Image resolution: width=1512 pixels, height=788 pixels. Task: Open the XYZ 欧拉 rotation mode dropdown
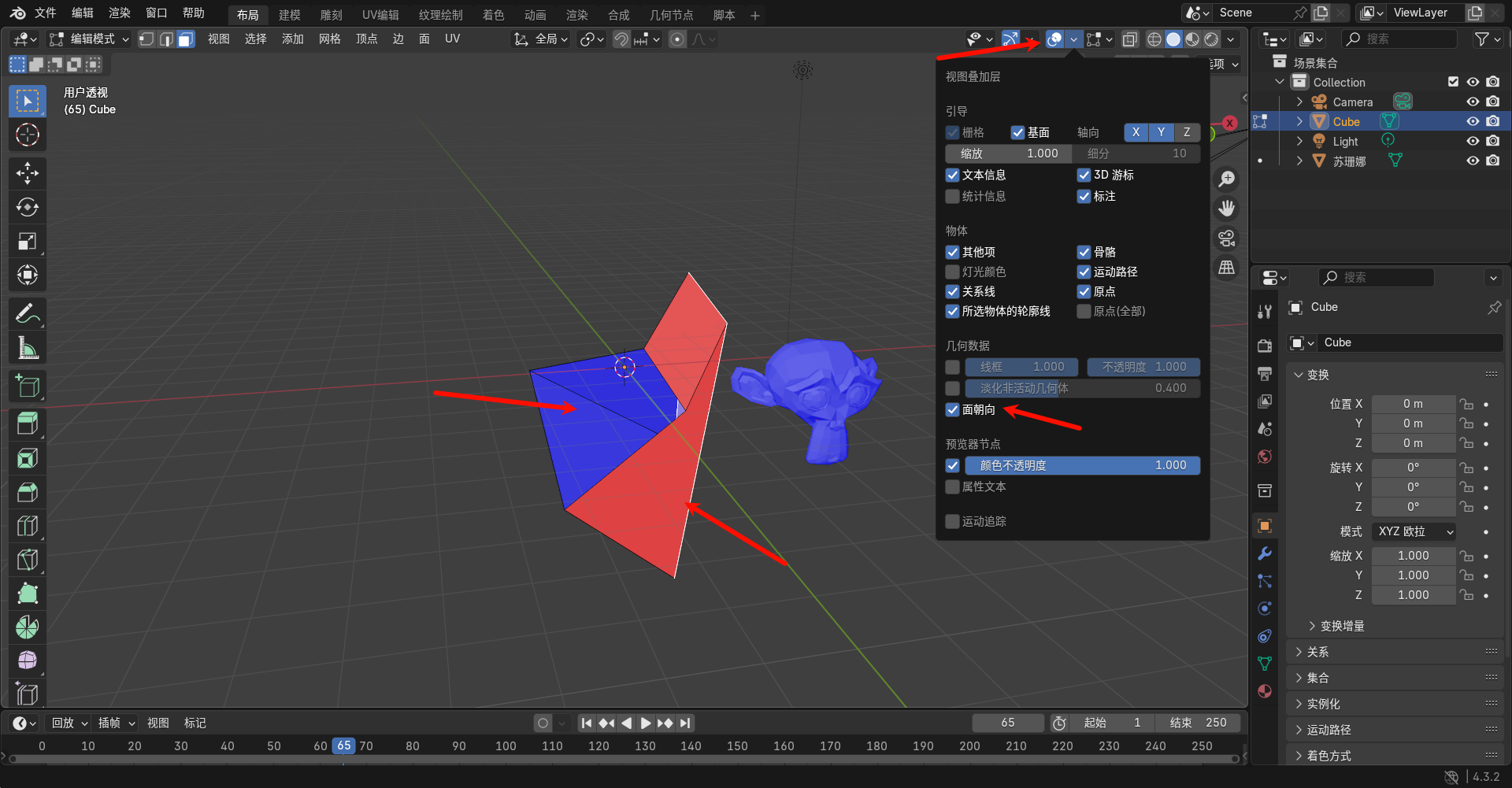[x=1414, y=531]
